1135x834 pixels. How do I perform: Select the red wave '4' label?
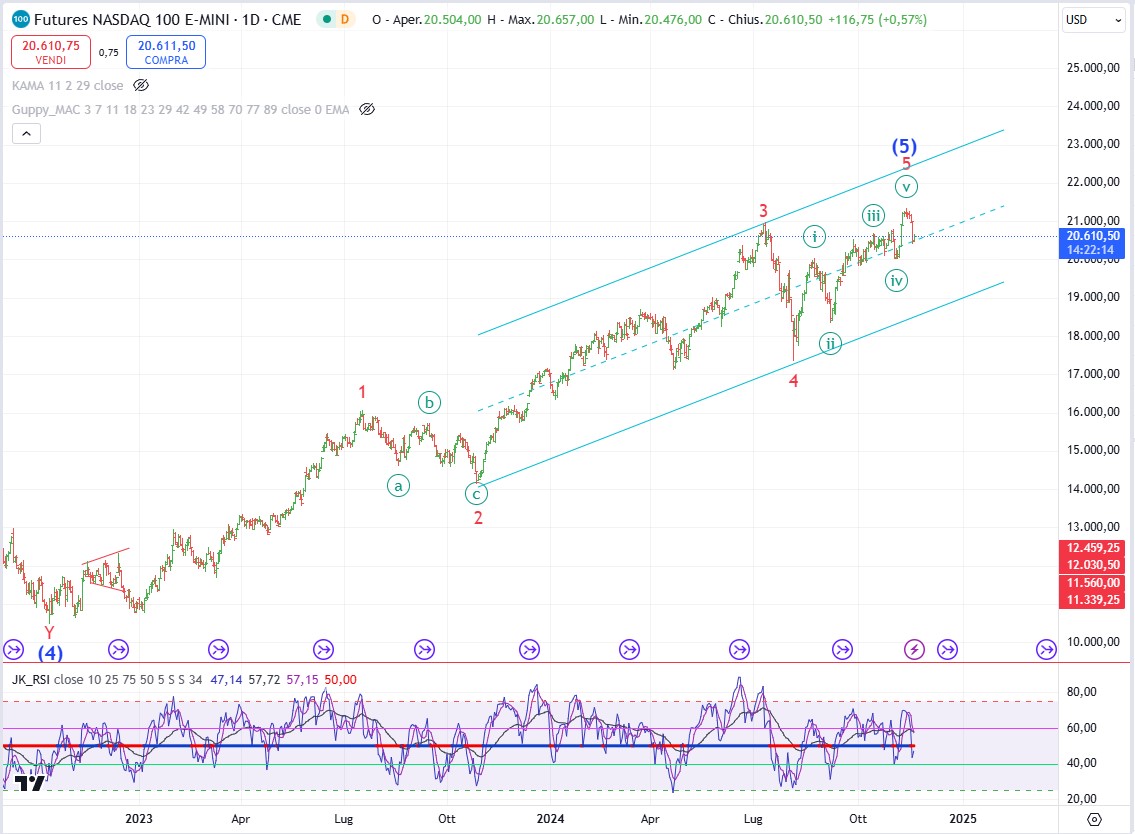pos(793,381)
